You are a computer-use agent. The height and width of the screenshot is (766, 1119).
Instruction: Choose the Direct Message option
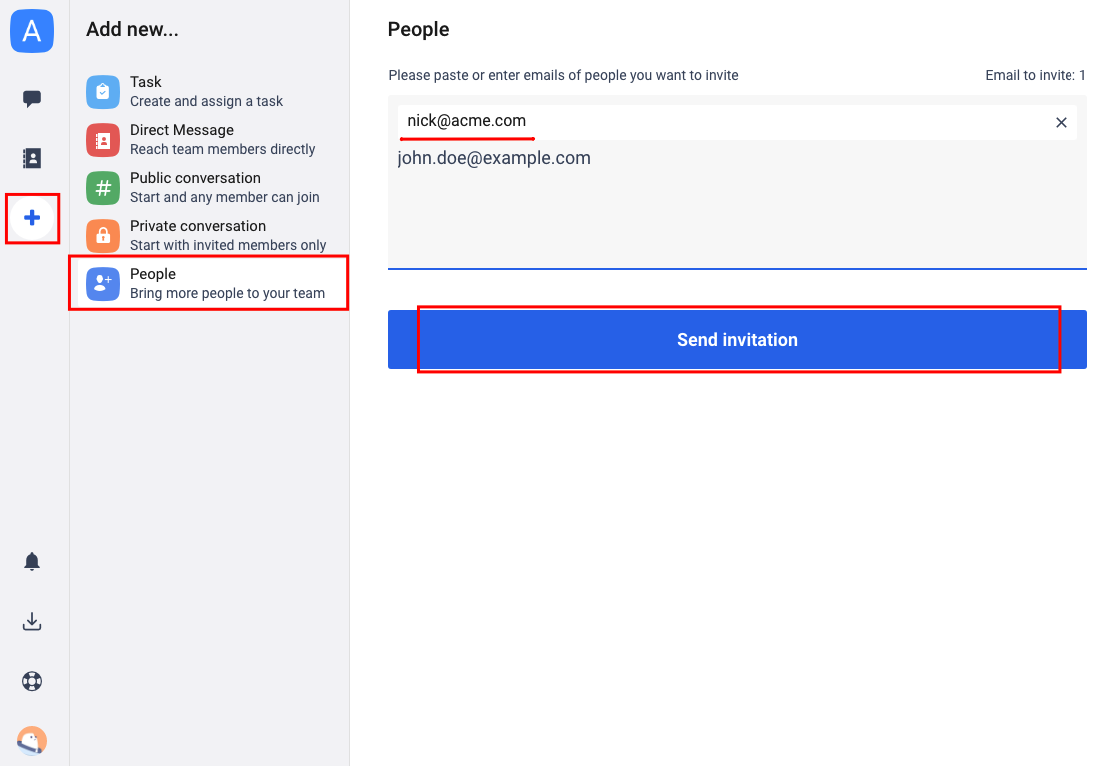pos(209,140)
